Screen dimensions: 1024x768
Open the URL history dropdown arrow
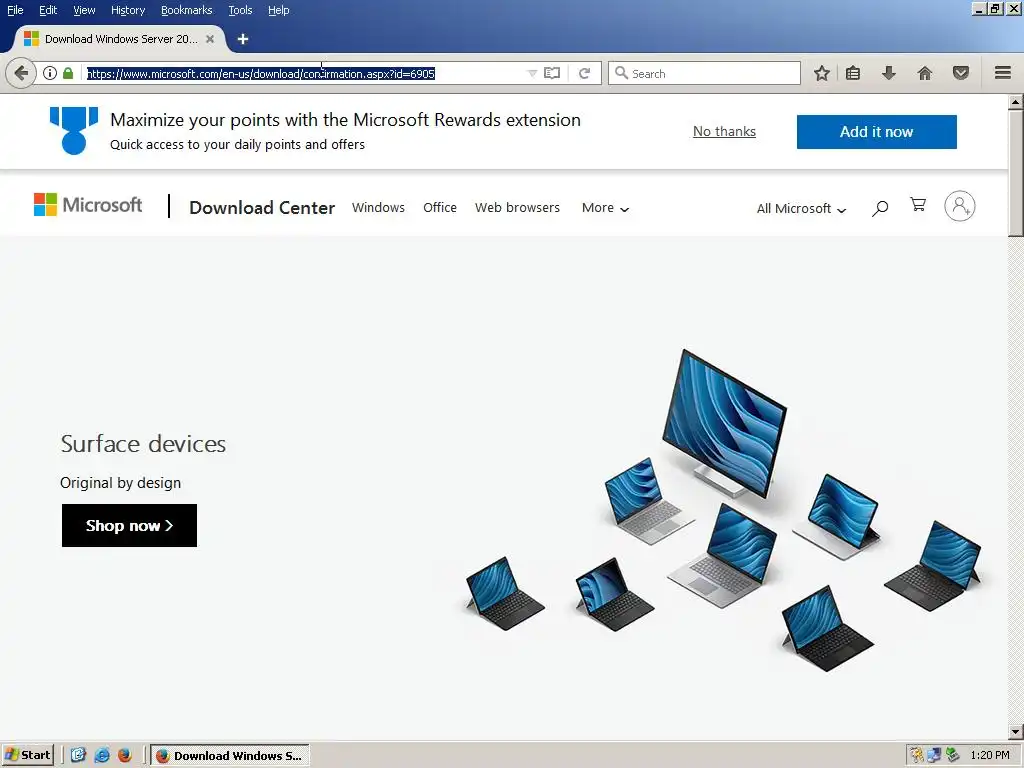pos(532,73)
